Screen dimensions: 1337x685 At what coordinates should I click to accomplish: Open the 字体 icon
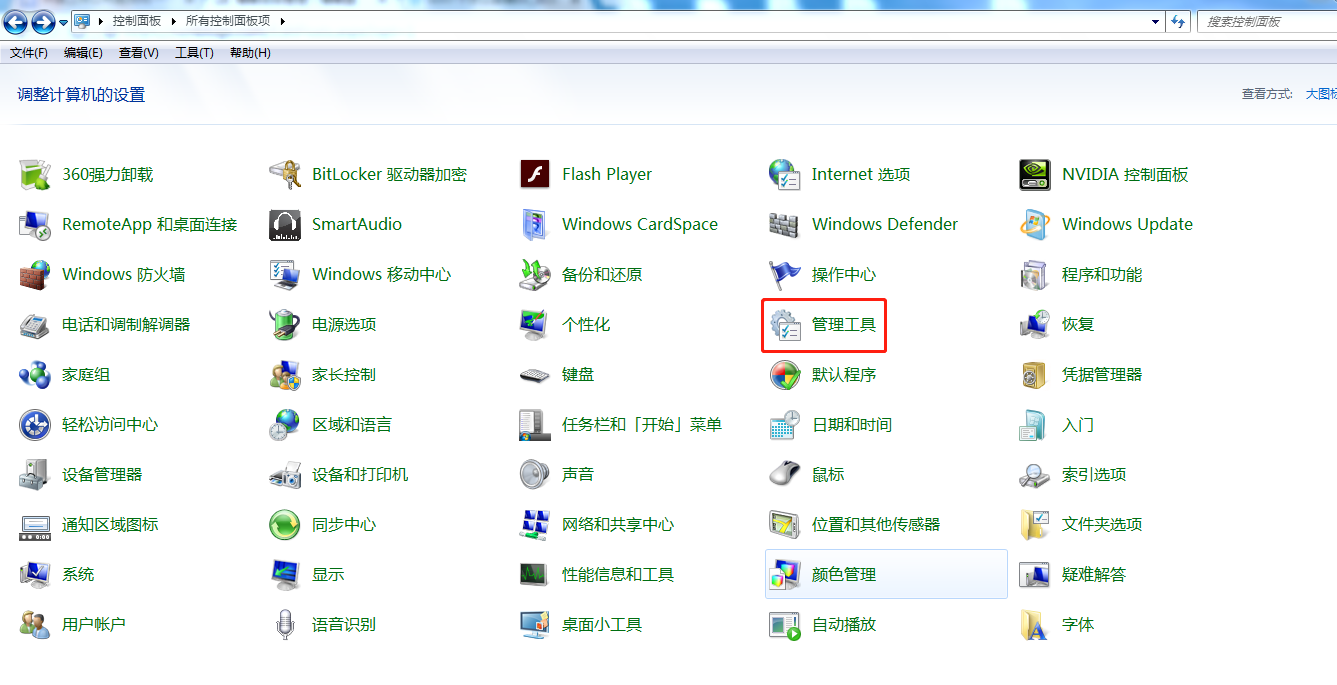(1035, 624)
